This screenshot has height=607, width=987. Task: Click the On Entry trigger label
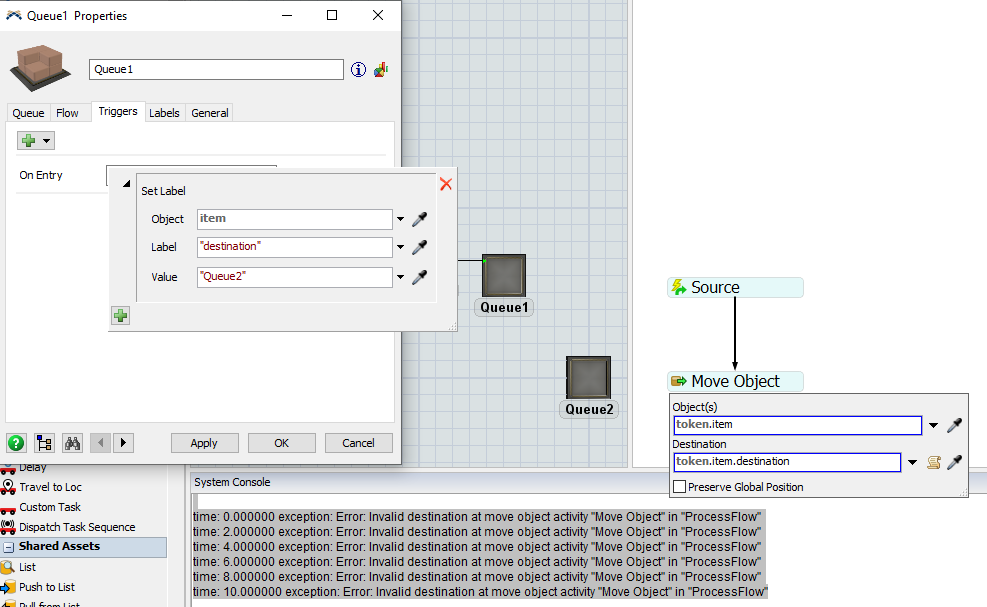(x=41, y=175)
